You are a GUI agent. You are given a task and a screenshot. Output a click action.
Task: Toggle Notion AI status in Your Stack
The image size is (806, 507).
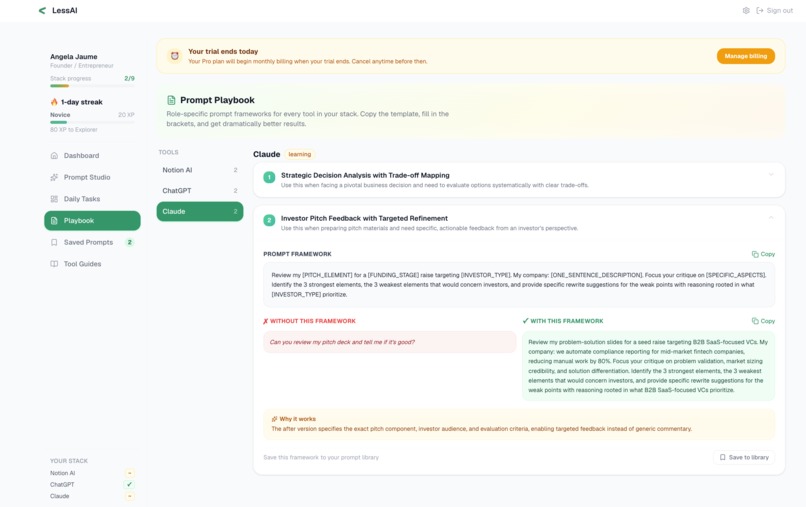(x=130, y=473)
